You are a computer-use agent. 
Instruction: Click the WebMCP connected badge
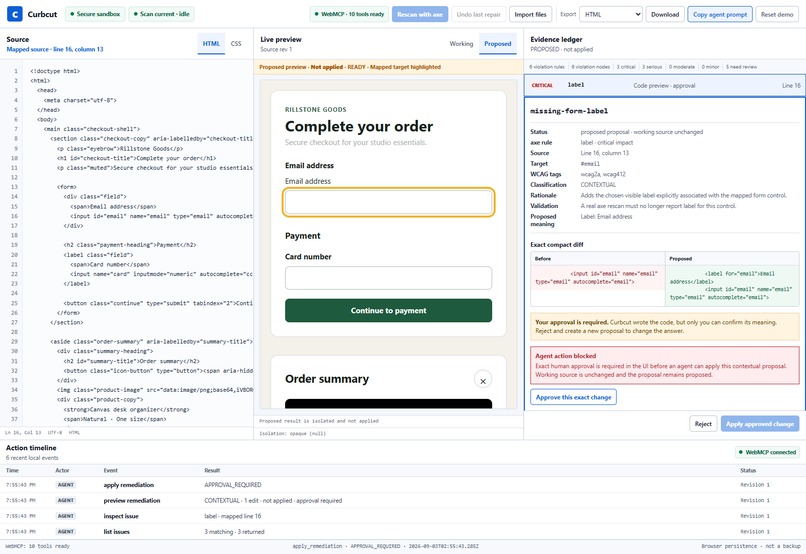767,452
